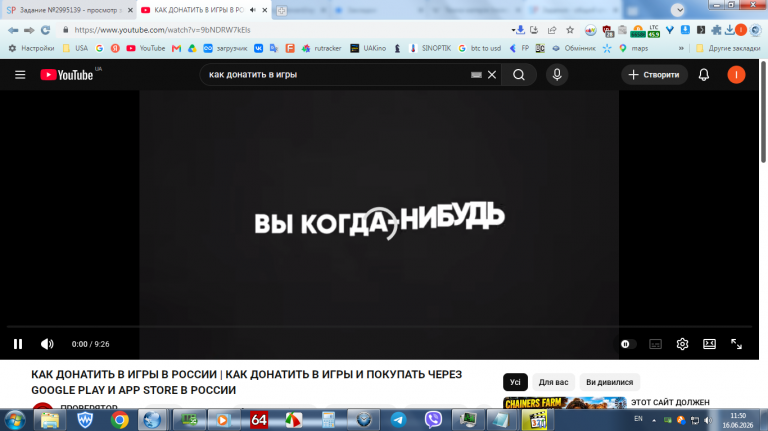
Task: Open the Gmail bookmark icon
Action: coord(176,48)
